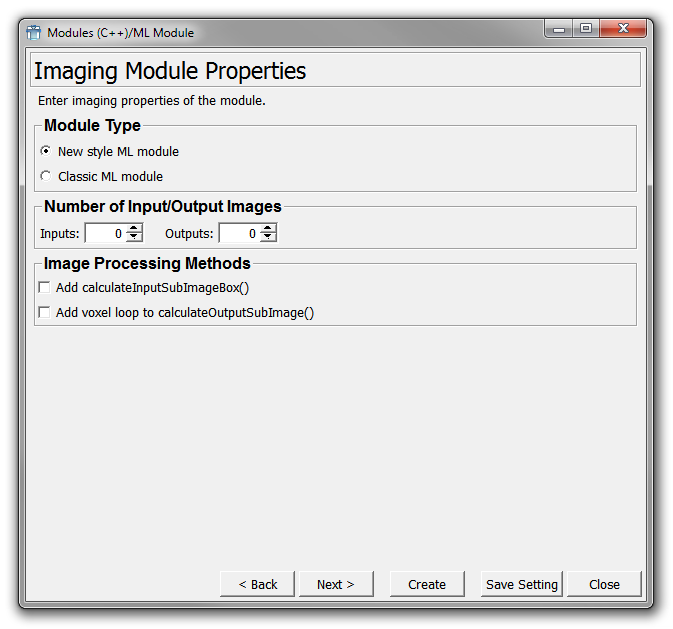Minimize the ML Module wizard window
673x629 pixels.
pos(559,30)
